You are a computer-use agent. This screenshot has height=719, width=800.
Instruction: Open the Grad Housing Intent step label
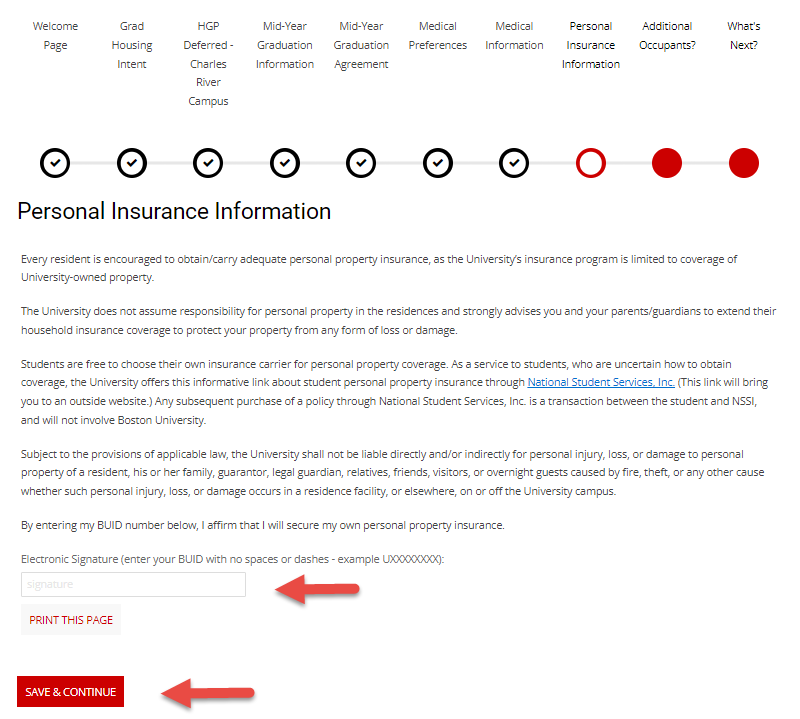point(132,45)
